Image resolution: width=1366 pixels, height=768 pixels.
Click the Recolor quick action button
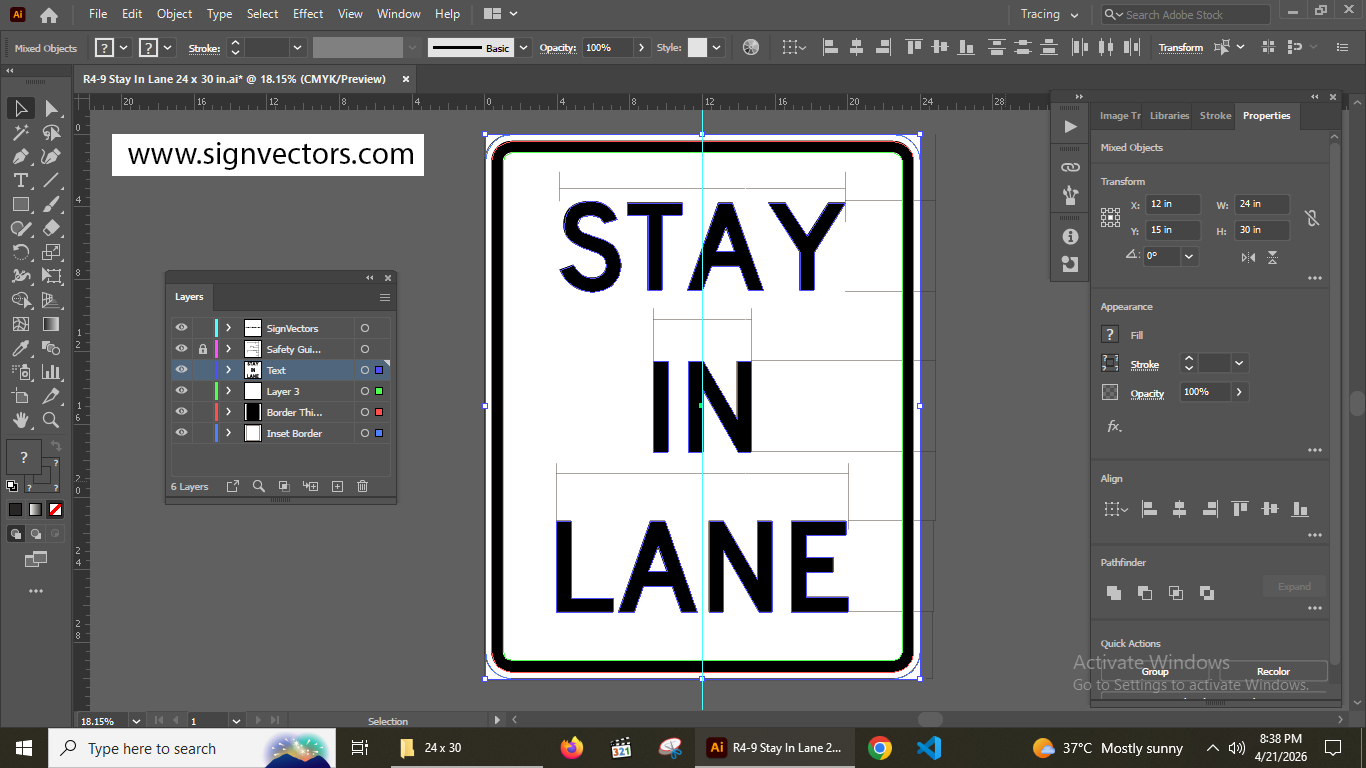1272,670
